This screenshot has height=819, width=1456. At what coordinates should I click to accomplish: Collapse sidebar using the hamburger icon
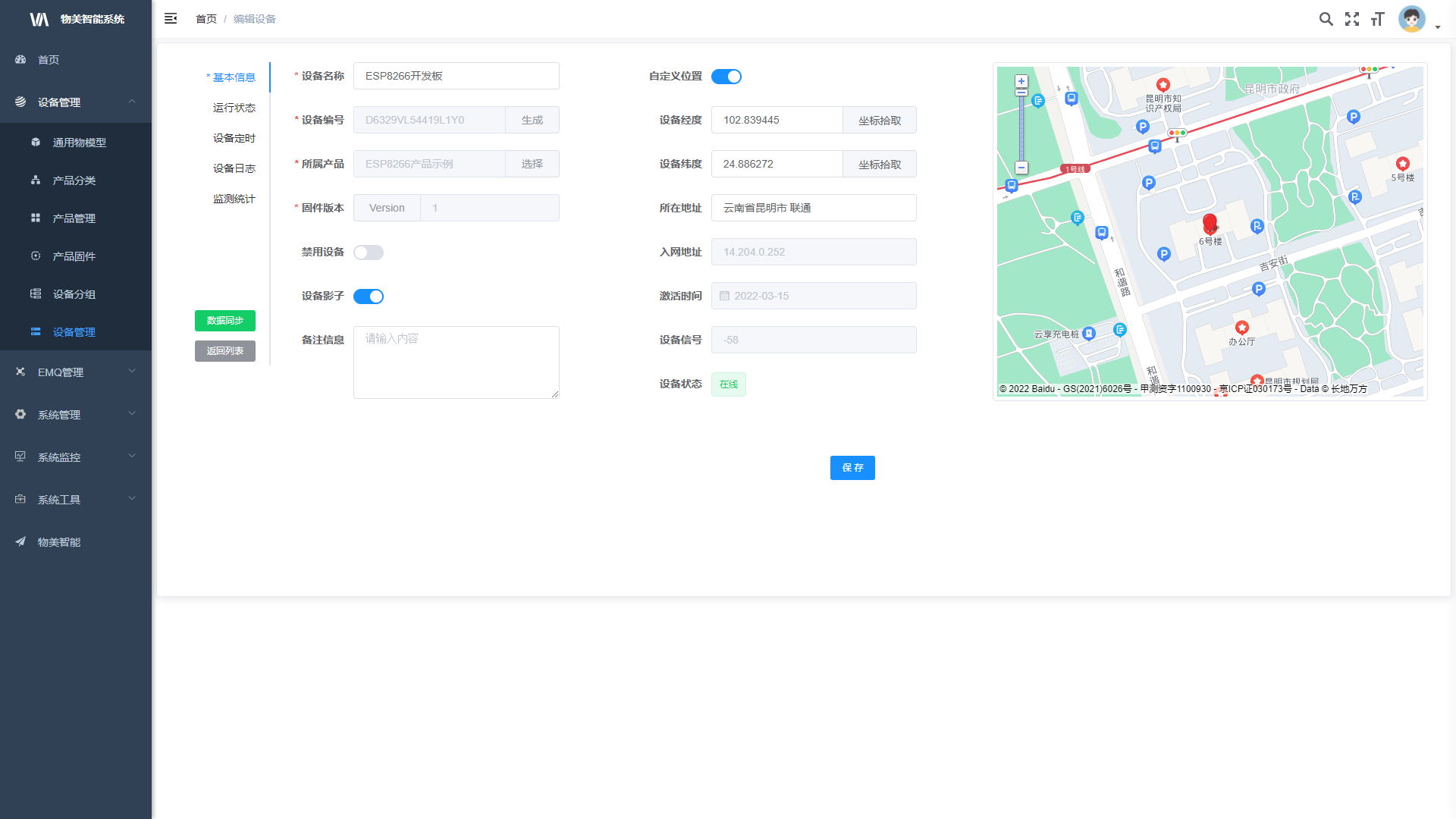(x=171, y=19)
